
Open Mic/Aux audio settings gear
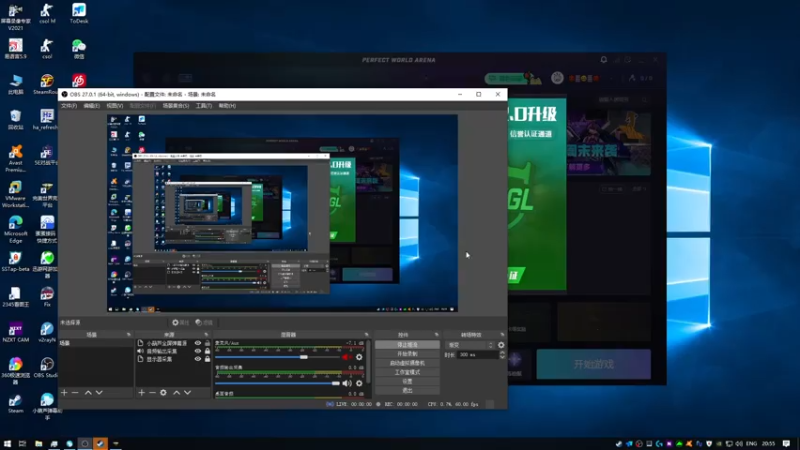pos(359,357)
